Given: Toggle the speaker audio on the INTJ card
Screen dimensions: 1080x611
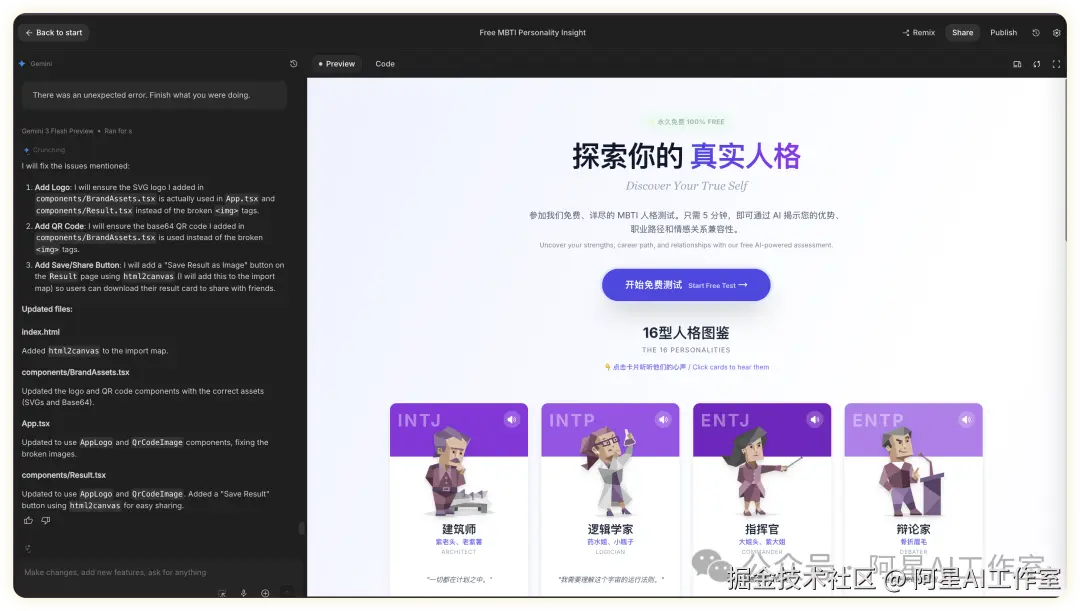Looking at the screenshot, I should coord(513,419).
